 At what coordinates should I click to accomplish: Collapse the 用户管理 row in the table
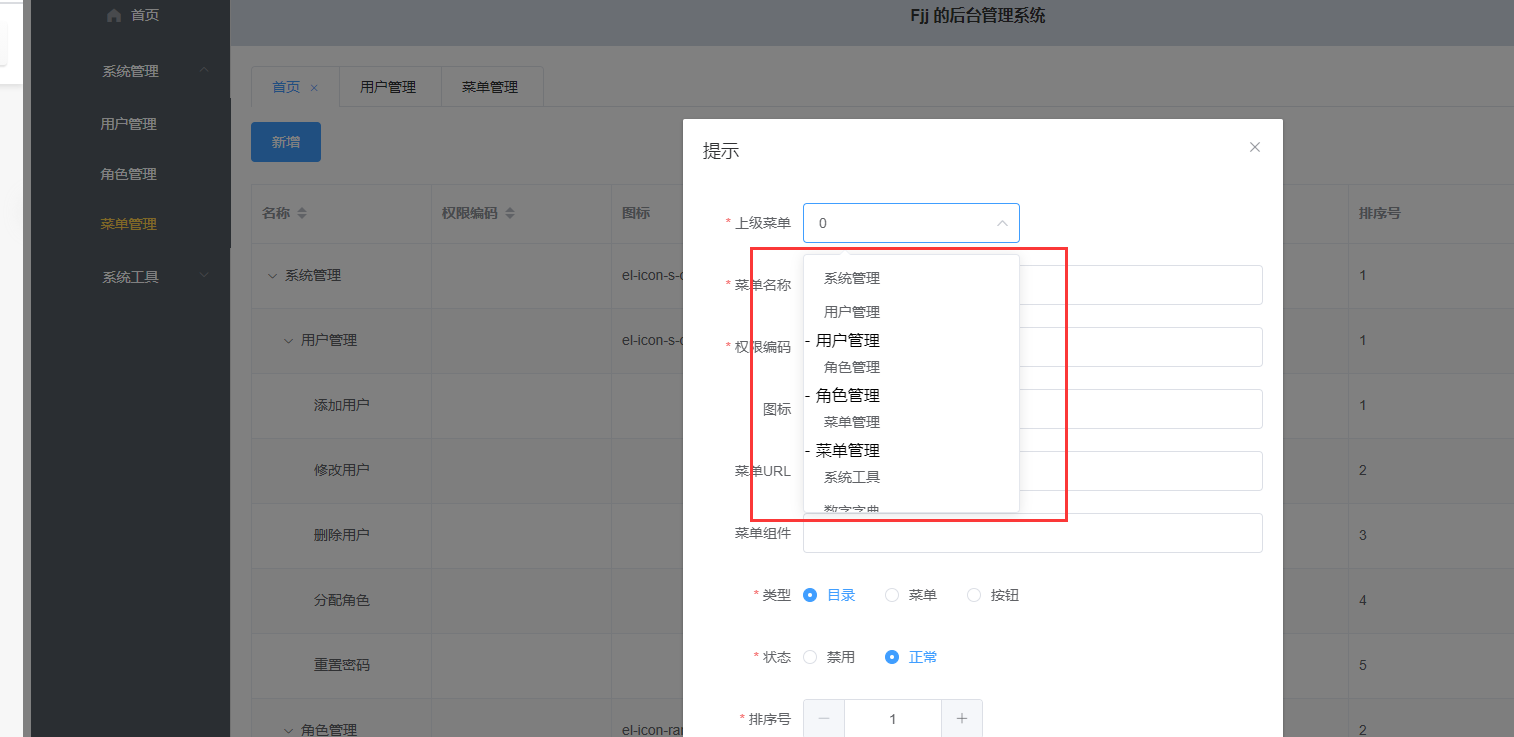click(x=288, y=340)
